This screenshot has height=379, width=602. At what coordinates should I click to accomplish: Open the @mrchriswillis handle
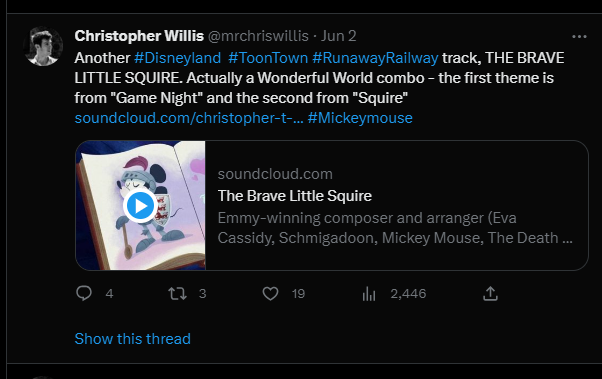click(258, 36)
